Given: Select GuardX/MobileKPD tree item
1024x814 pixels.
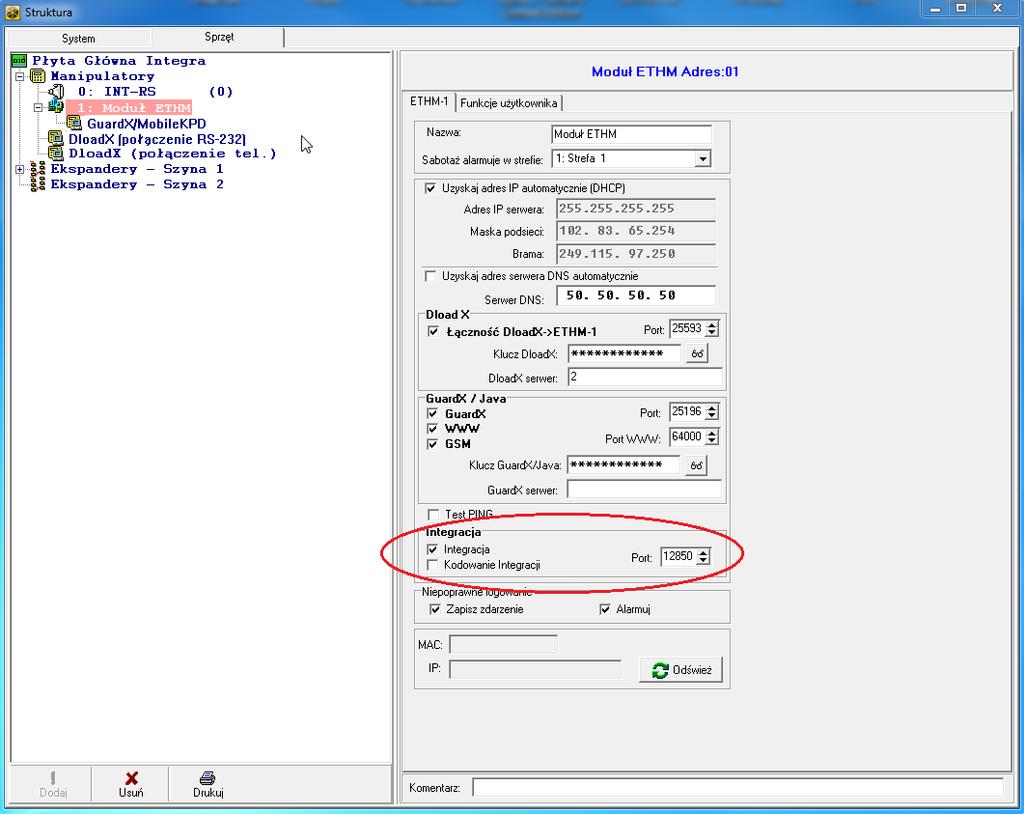Looking at the screenshot, I should (146, 123).
